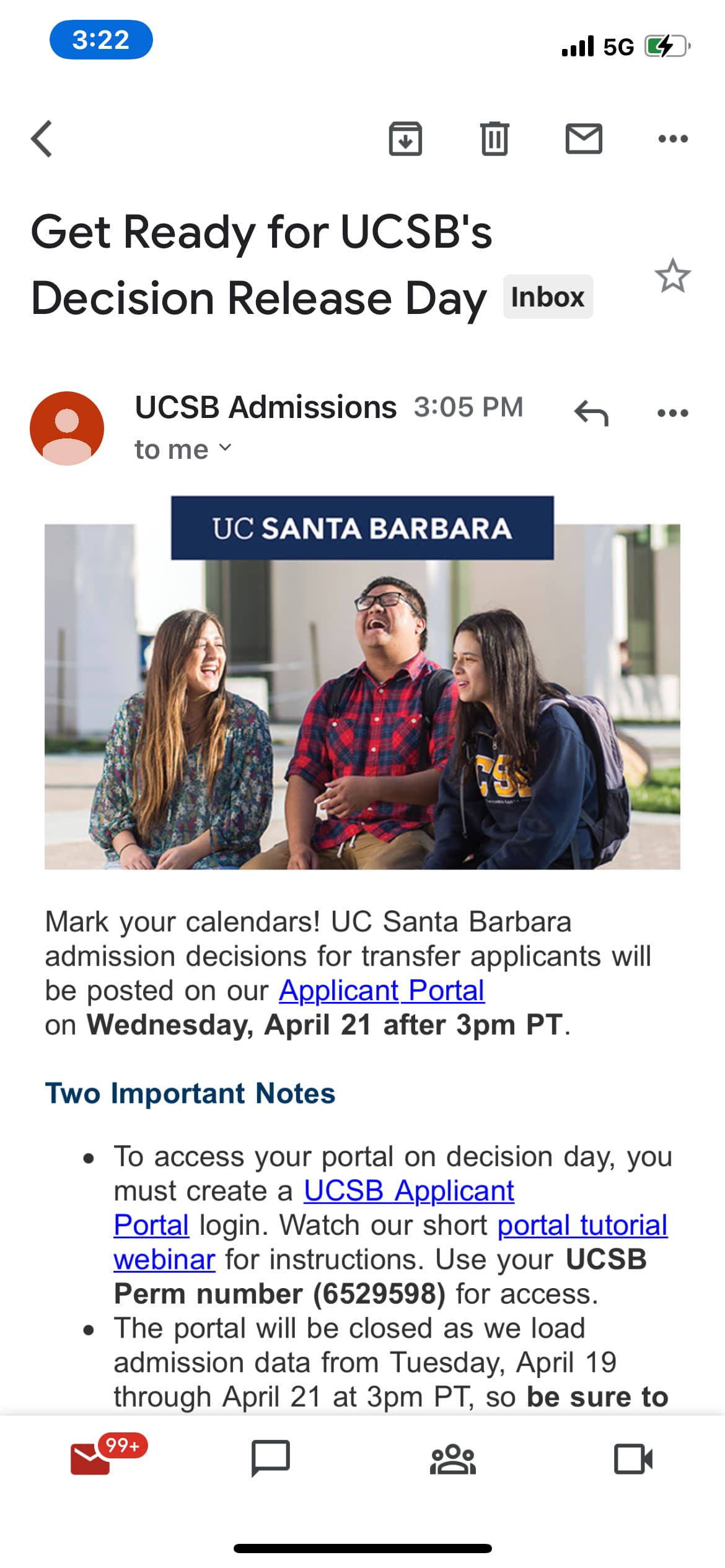
Task: Switch to the Chat tab
Action: [x=271, y=1458]
